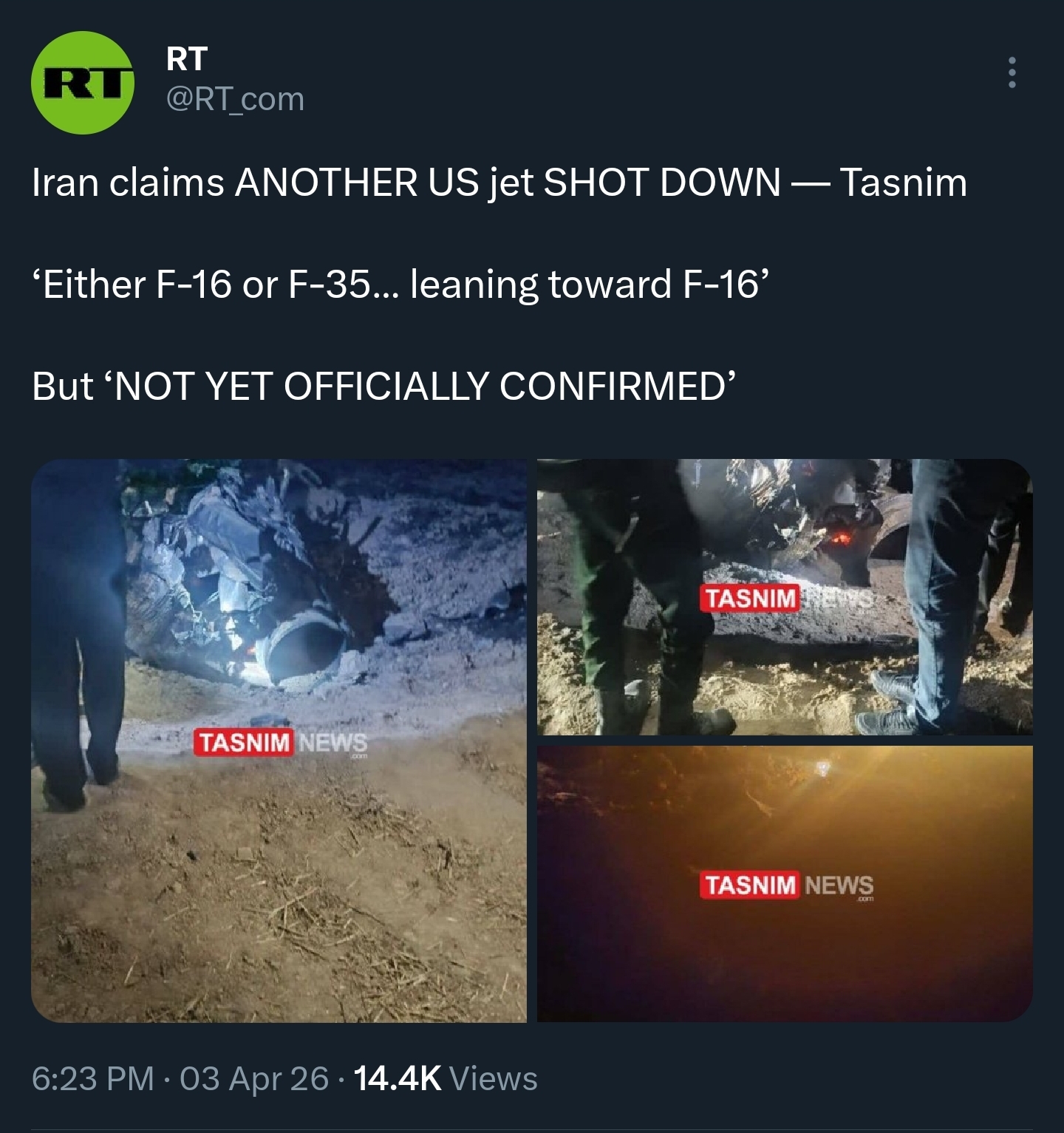
Task: Click the Tasnim News logo on bottom-right photo
Action: pyautogui.click(x=787, y=885)
